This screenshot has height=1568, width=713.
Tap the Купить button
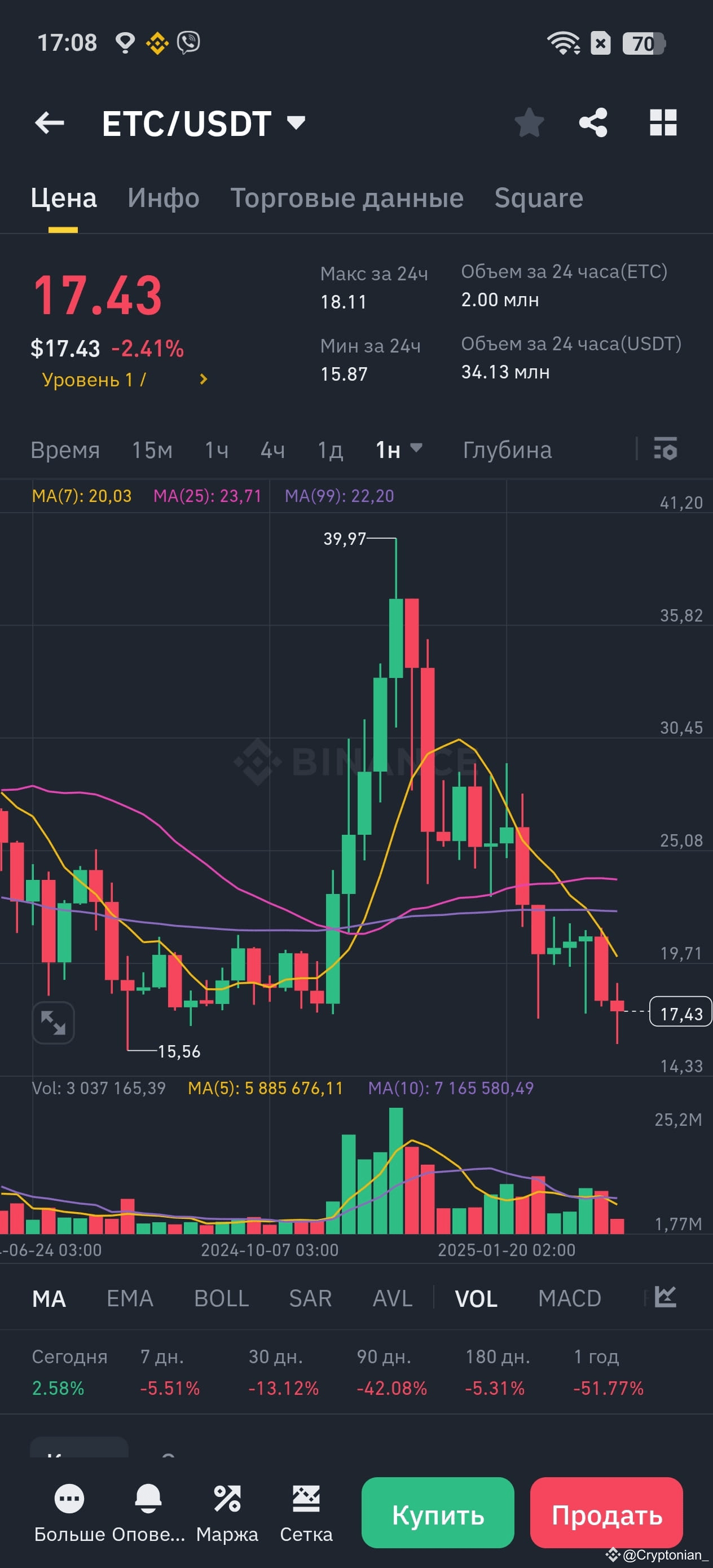[438, 1513]
